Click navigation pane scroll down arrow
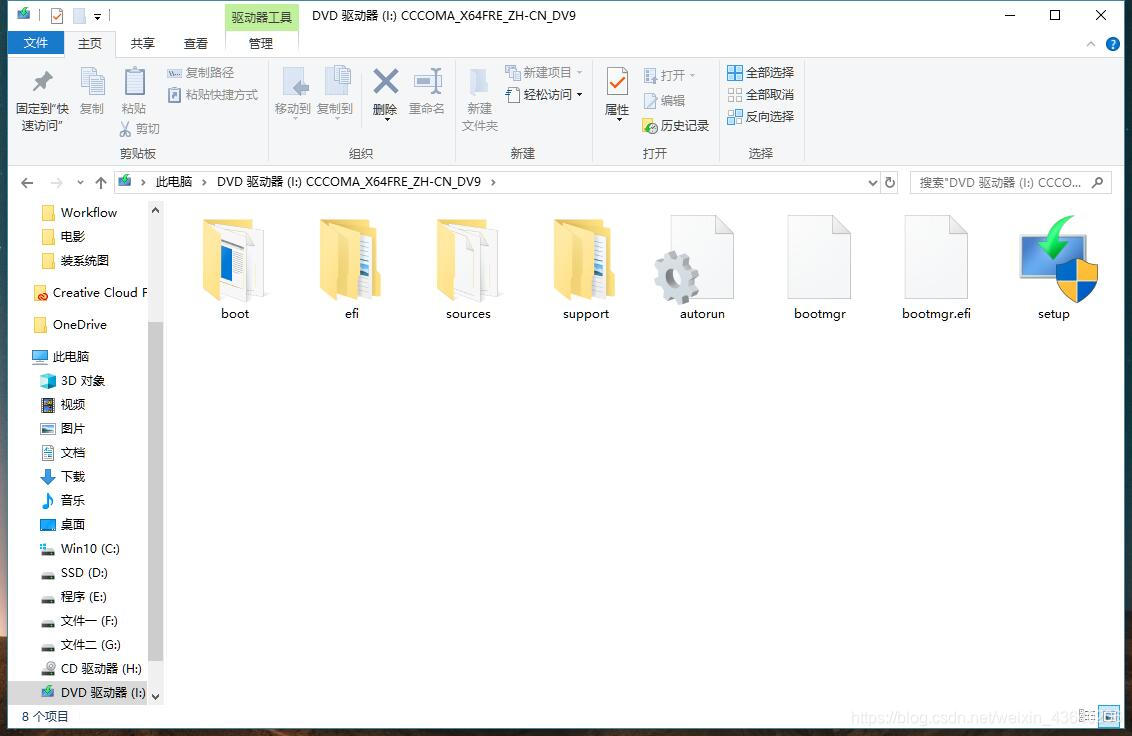This screenshot has height=736, width=1132. coord(155,696)
